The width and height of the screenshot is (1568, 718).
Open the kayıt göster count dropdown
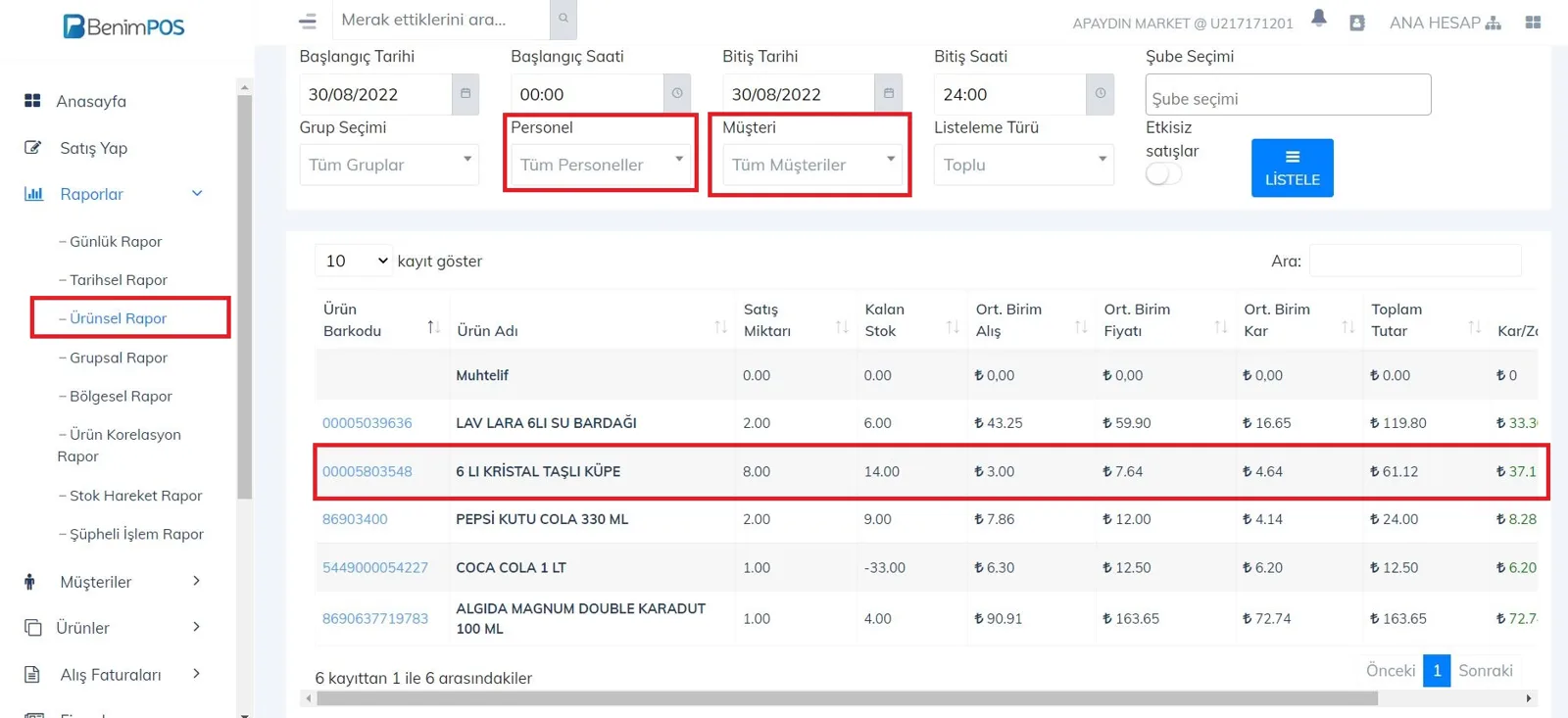(x=355, y=262)
